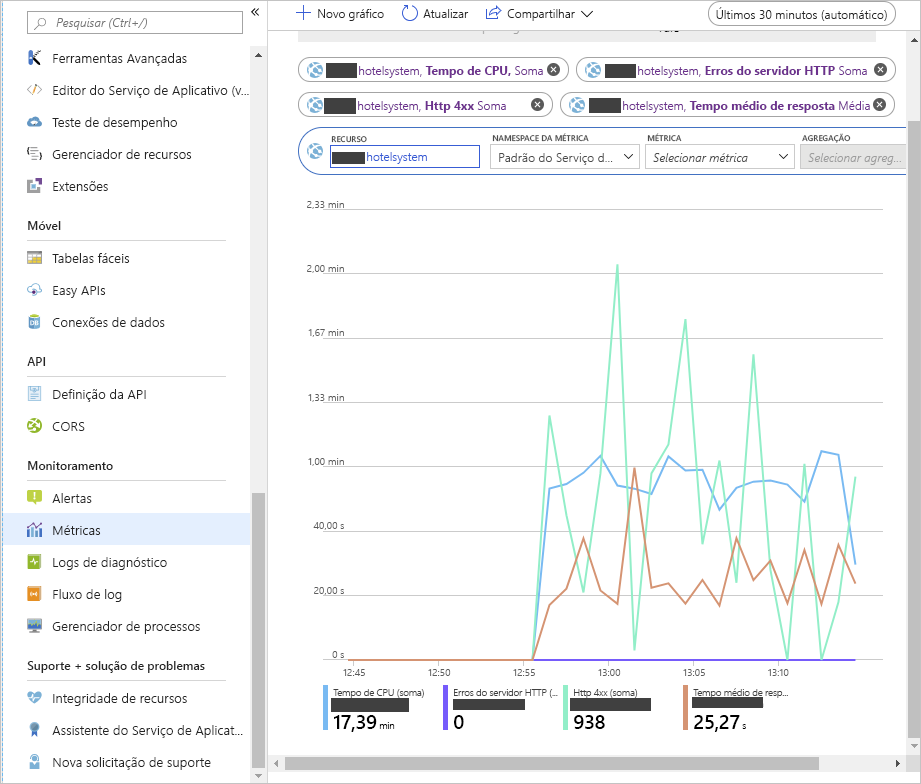This screenshot has width=921, height=784.
Task: Collapse the sidebar with the double chevron
Action: tap(255, 12)
